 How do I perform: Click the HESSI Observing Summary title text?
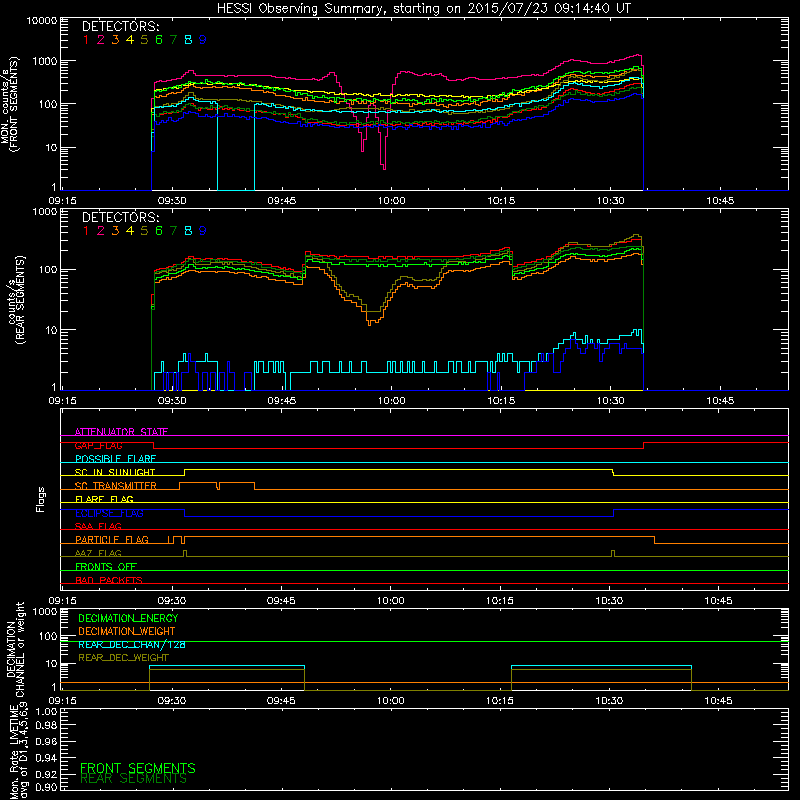pos(423,9)
